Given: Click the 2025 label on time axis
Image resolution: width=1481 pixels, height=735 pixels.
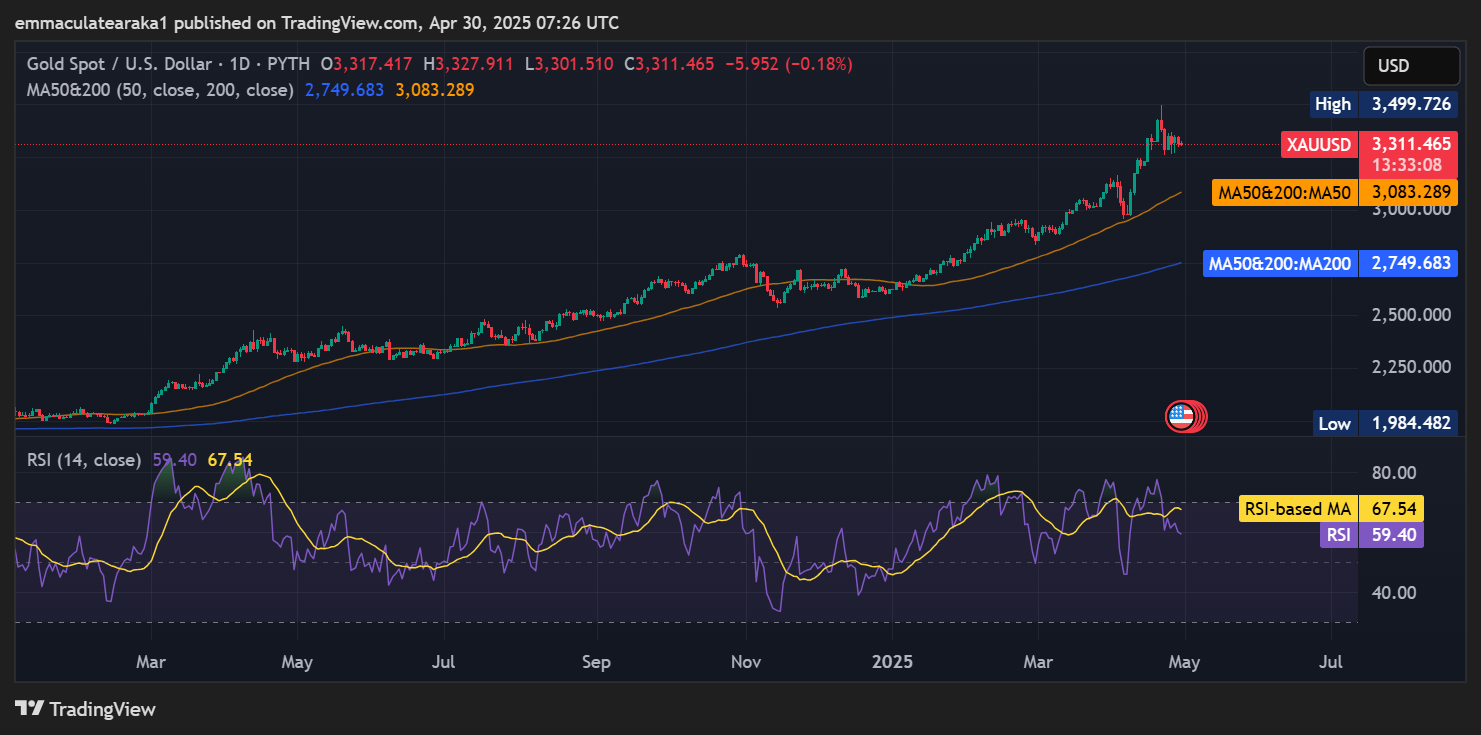Looking at the screenshot, I should pyautogui.click(x=892, y=662).
